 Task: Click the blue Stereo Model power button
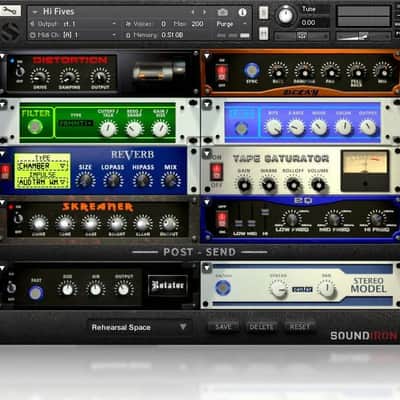click(223, 287)
